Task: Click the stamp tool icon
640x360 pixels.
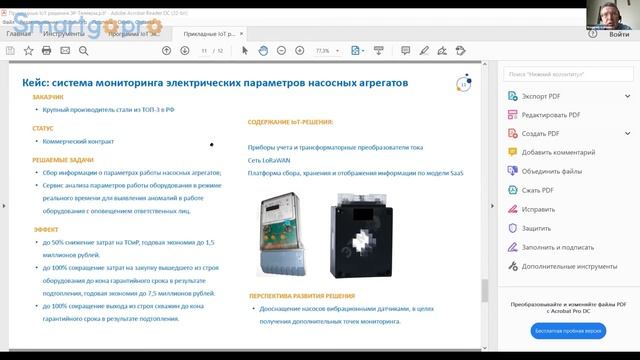Action: pyautogui.click(x=460, y=51)
